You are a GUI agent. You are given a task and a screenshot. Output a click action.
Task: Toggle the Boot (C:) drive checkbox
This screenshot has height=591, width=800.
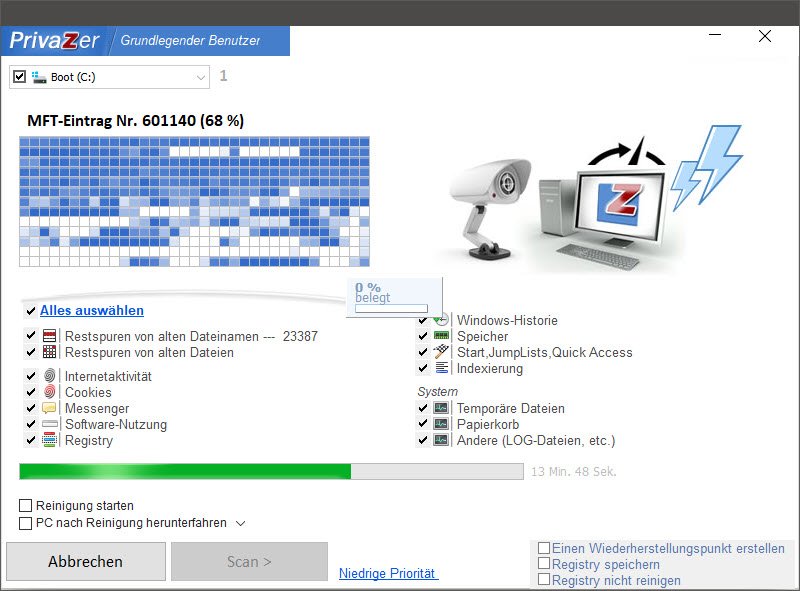pos(19,77)
